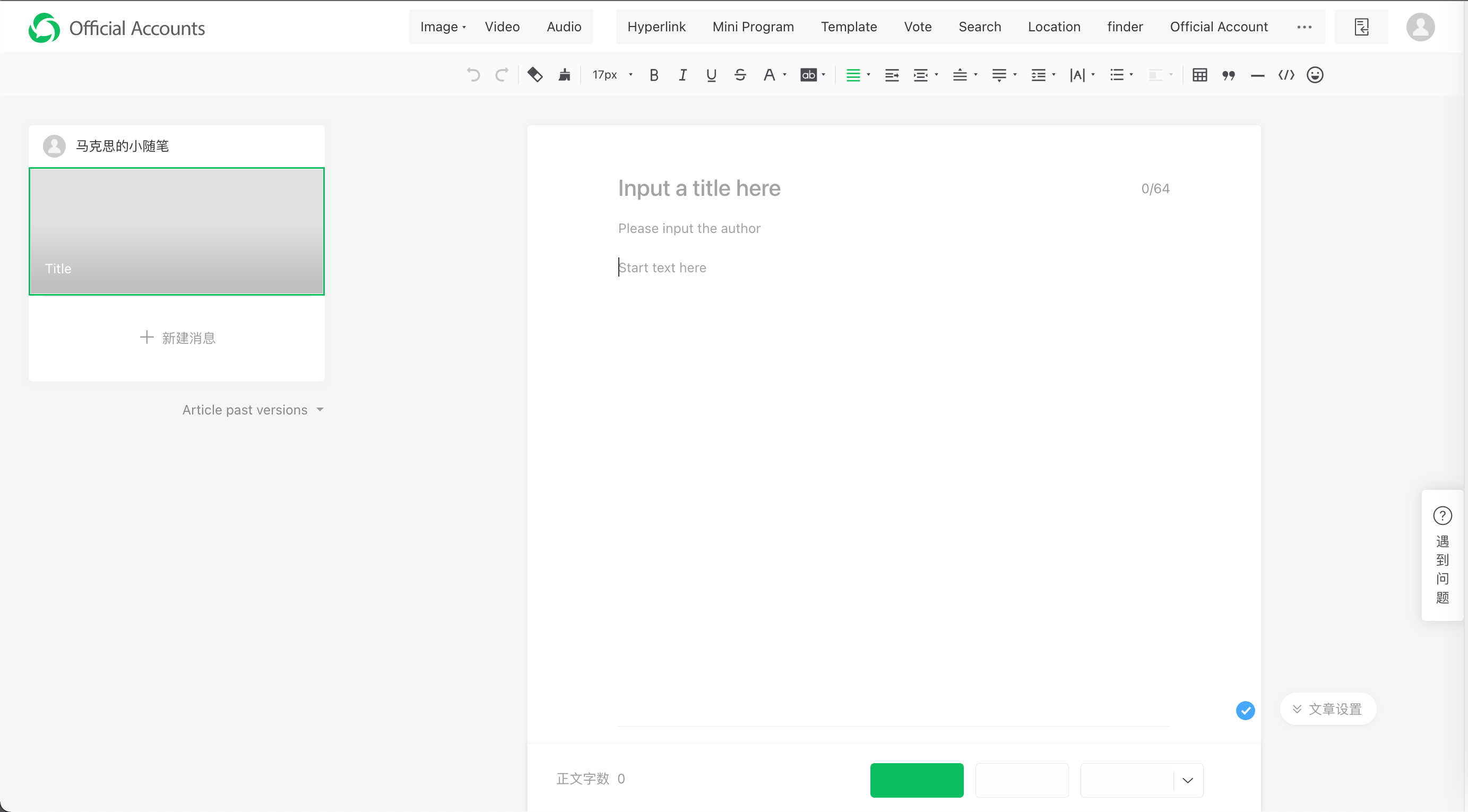The image size is (1468, 812).
Task: Insert a horizontal divider line
Action: 1257,75
